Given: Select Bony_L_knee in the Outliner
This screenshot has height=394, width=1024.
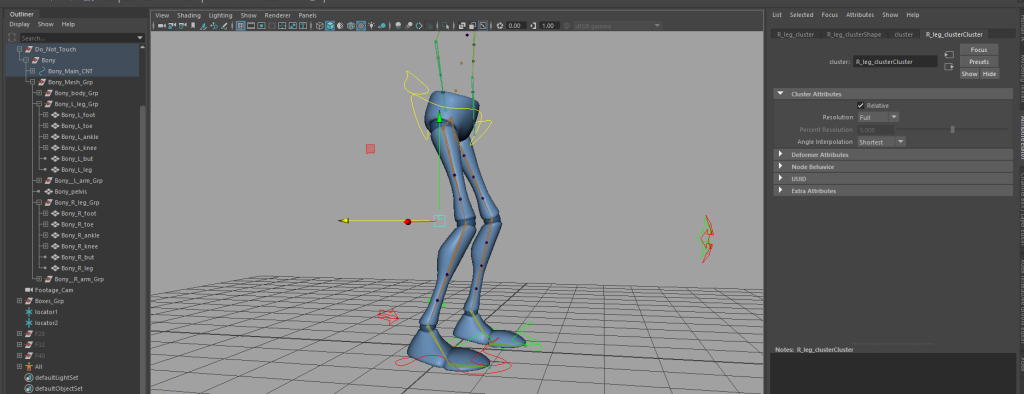Looking at the screenshot, I should pyautogui.click(x=79, y=148).
